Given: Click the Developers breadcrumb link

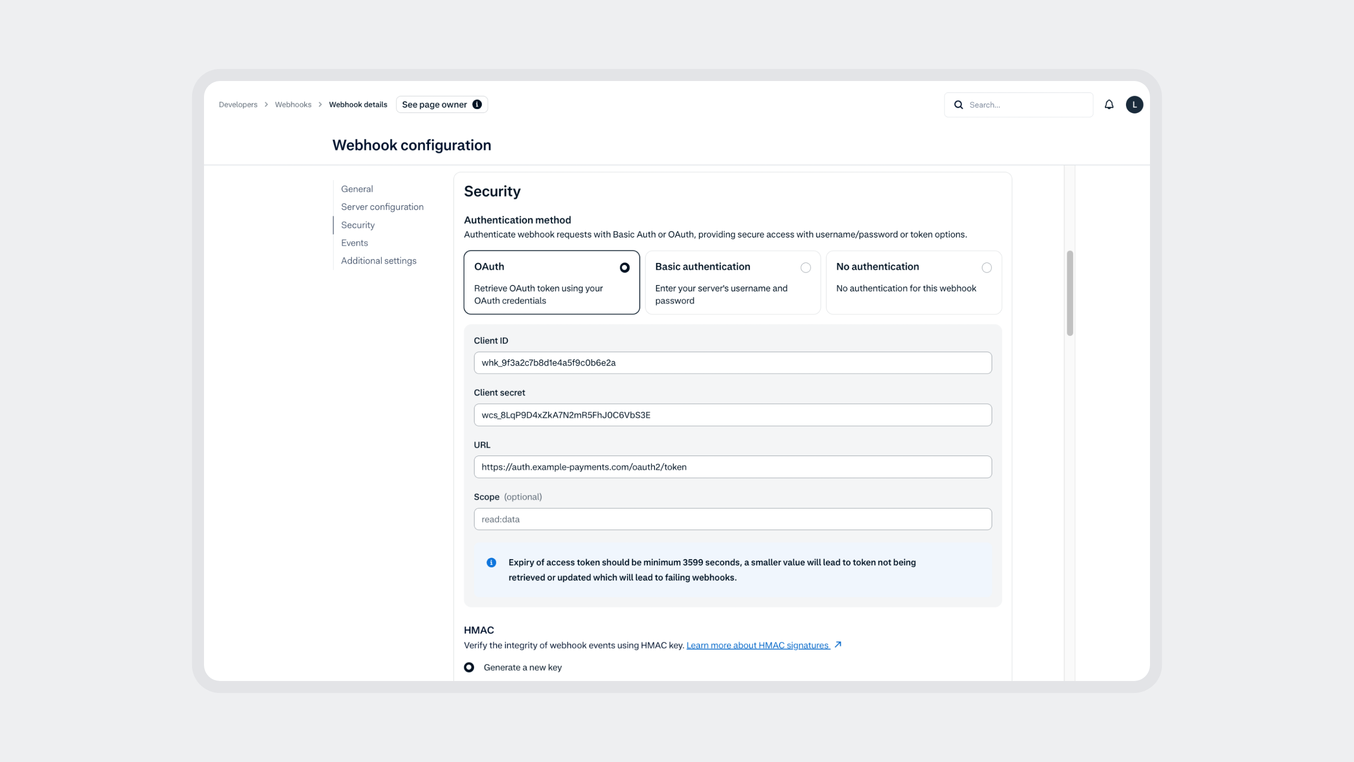Looking at the screenshot, I should [237, 104].
